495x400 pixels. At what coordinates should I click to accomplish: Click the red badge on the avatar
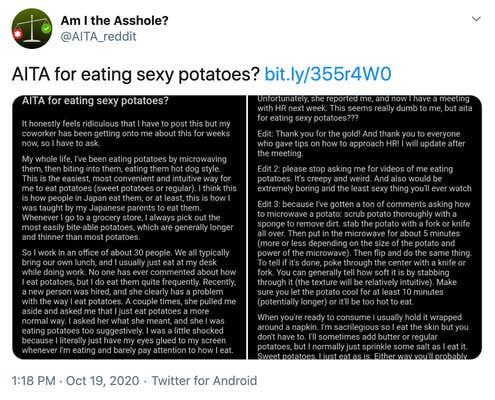(17, 34)
